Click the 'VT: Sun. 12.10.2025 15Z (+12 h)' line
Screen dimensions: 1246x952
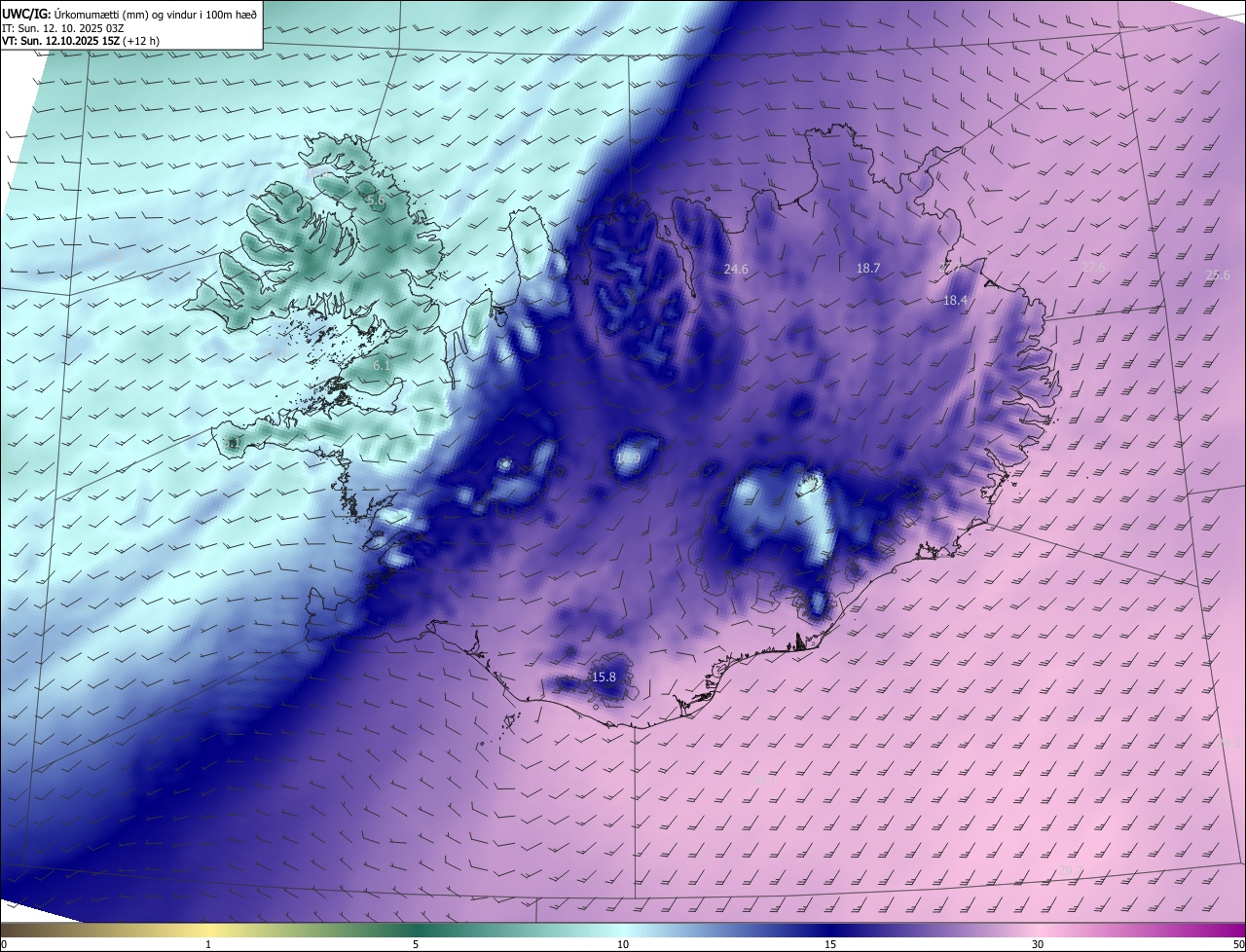click(81, 41)
